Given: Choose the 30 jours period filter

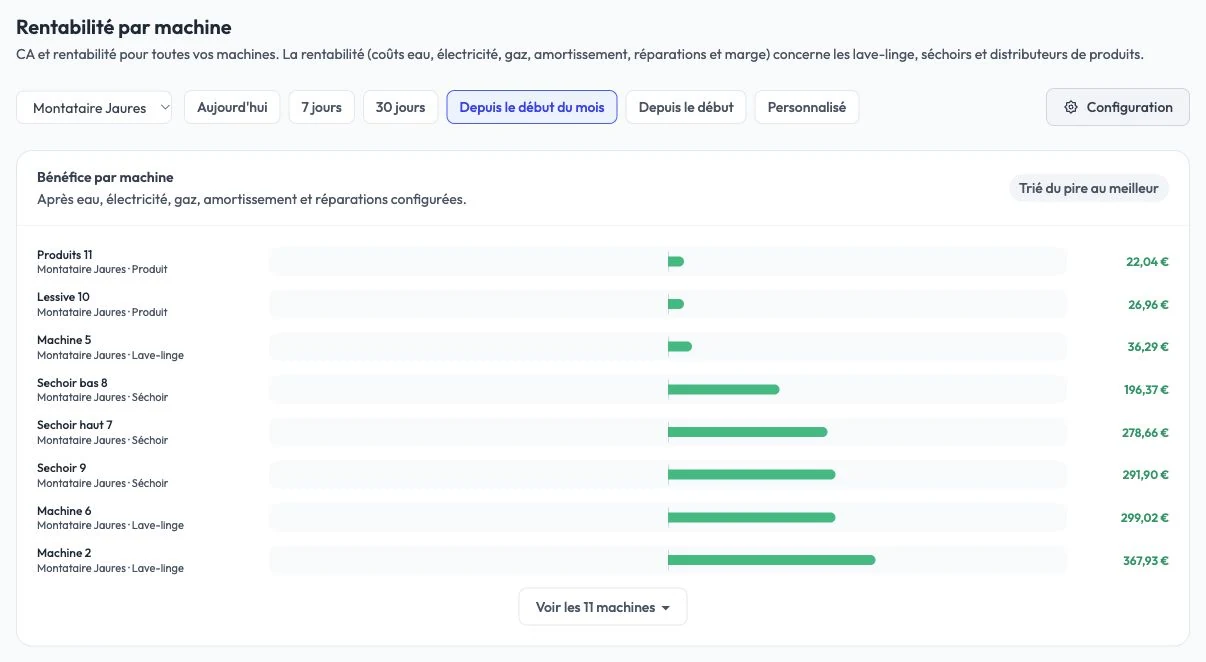Looking at the screenshot, I should [400, 107].
